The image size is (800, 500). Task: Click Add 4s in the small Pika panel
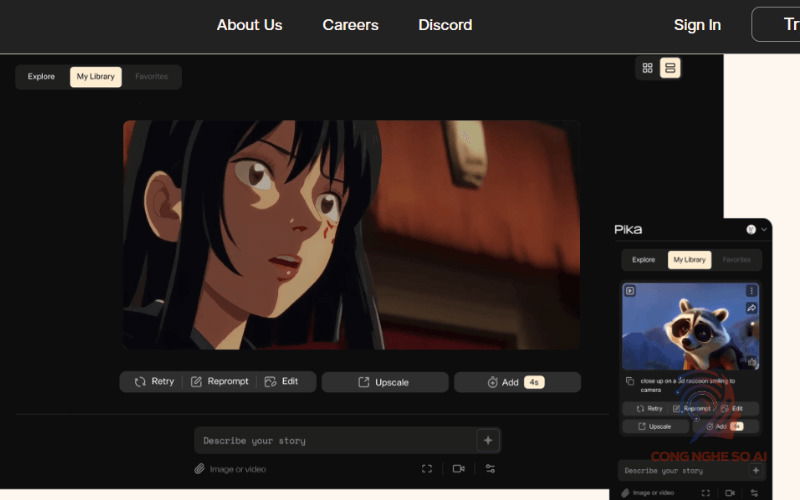click(725, 427)
